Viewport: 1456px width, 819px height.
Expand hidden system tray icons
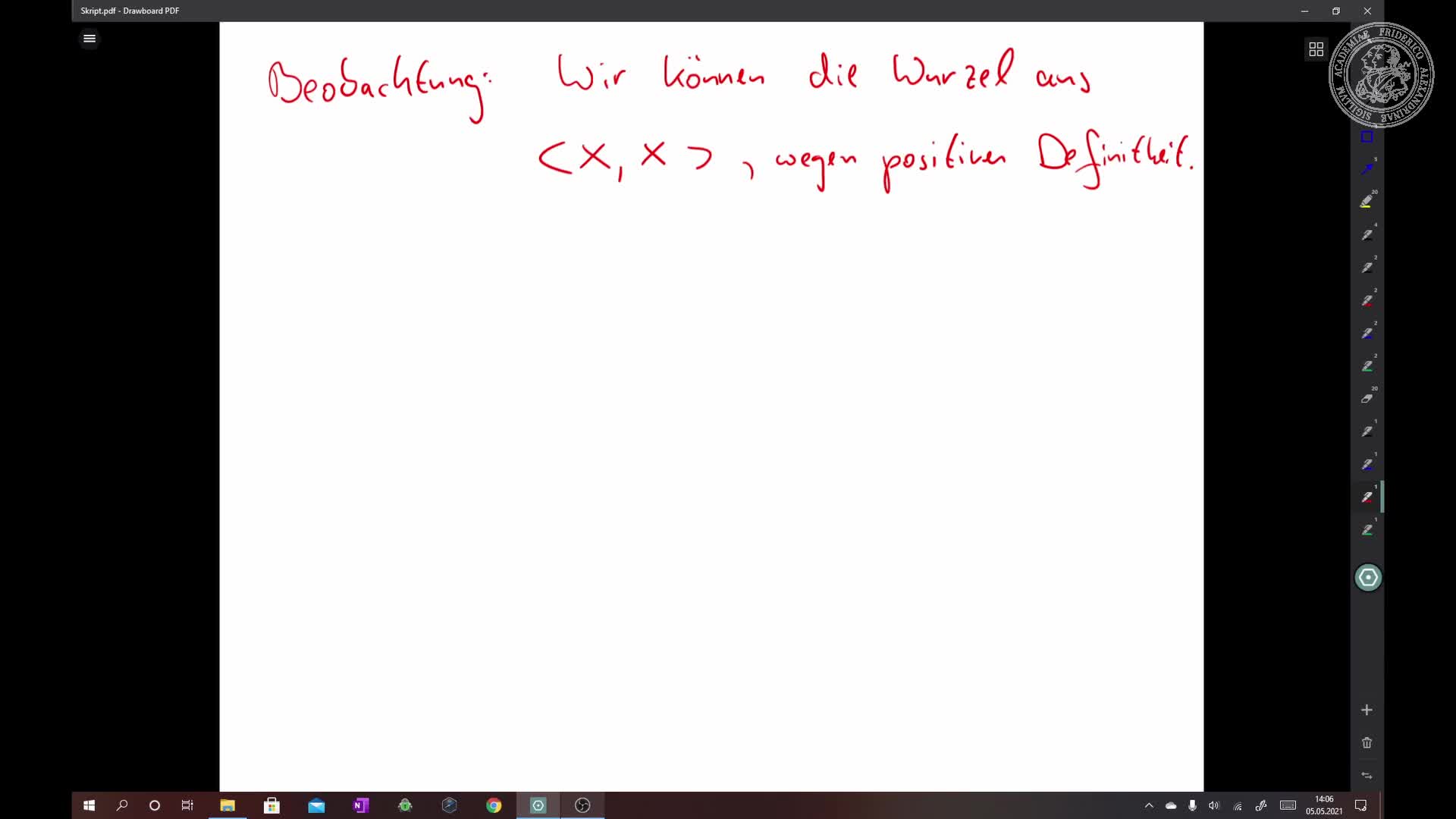(x=1149, y=805)
